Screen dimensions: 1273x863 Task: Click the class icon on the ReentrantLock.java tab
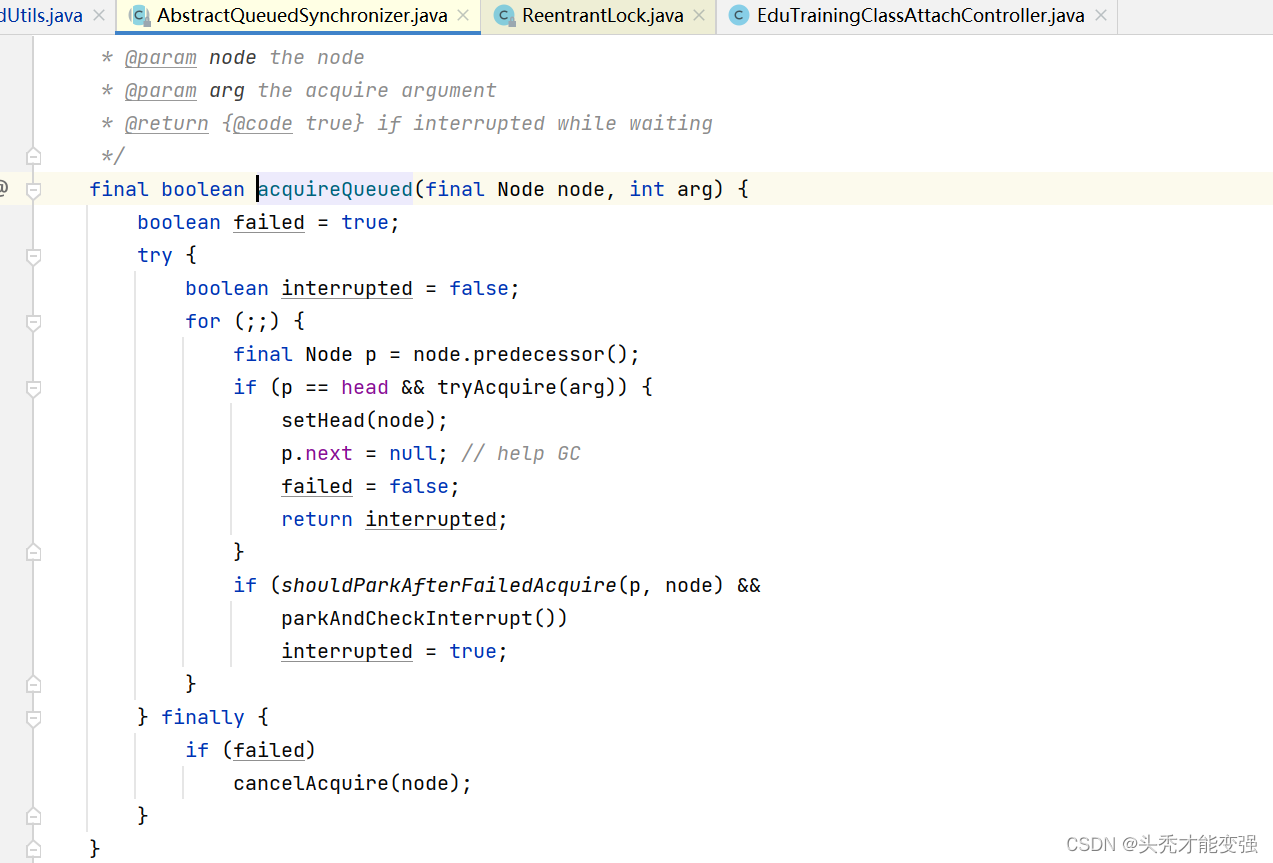click(504, 15)
